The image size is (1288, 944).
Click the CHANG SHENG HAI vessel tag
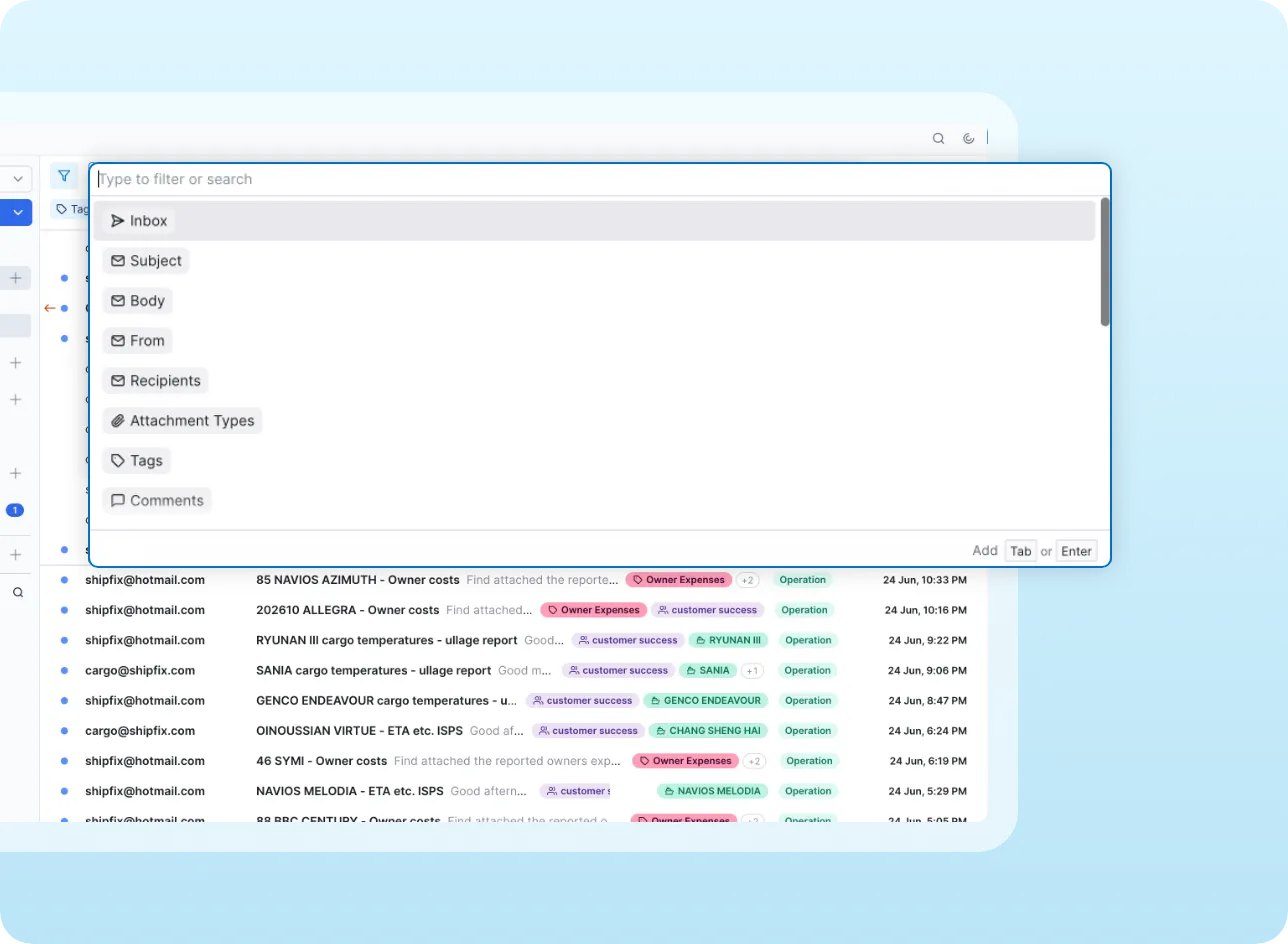point(709,731)
